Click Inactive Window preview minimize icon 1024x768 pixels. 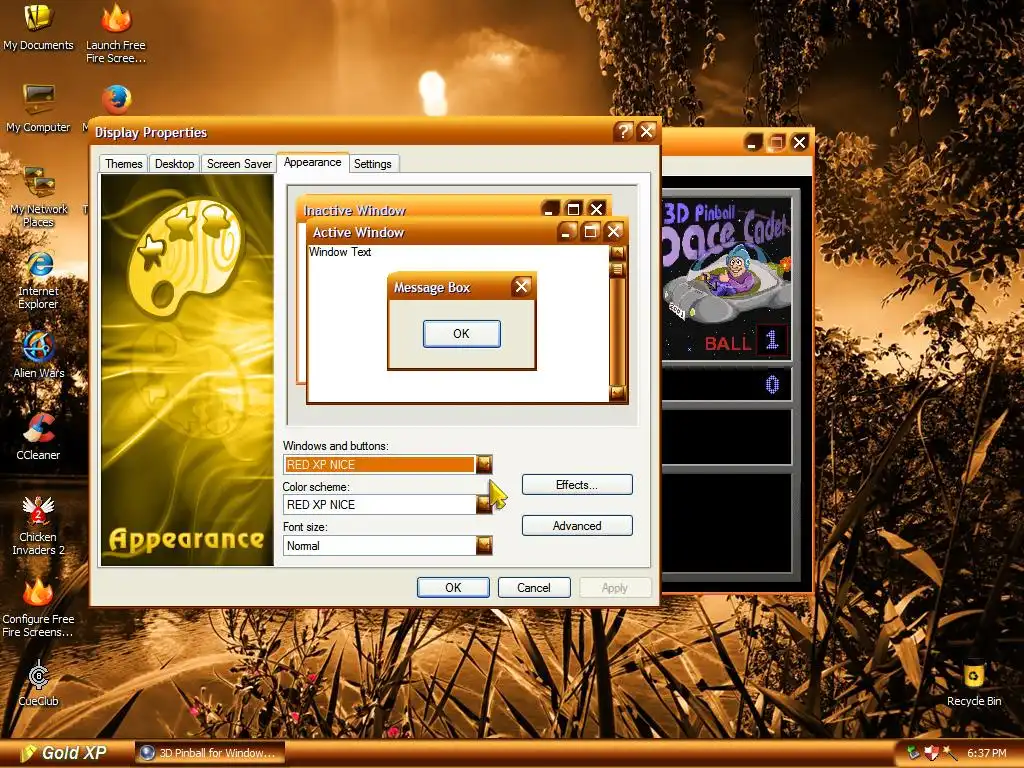click(x=550, y=209)
